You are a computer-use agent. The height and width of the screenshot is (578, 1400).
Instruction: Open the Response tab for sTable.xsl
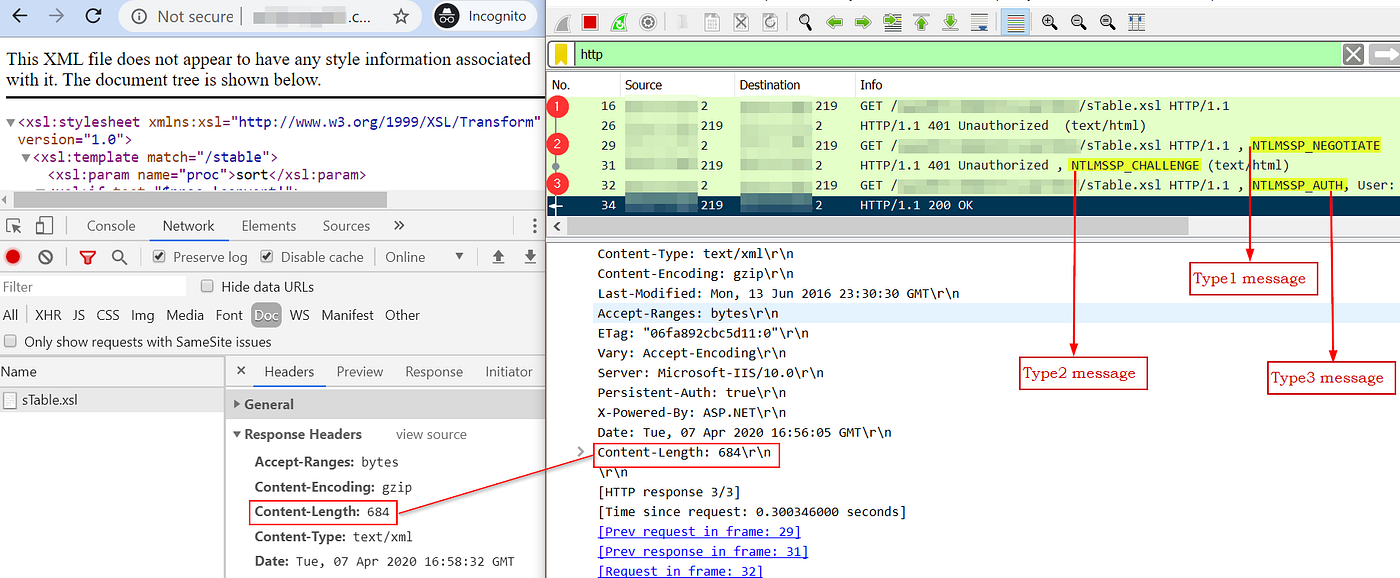tap(434, 371)
